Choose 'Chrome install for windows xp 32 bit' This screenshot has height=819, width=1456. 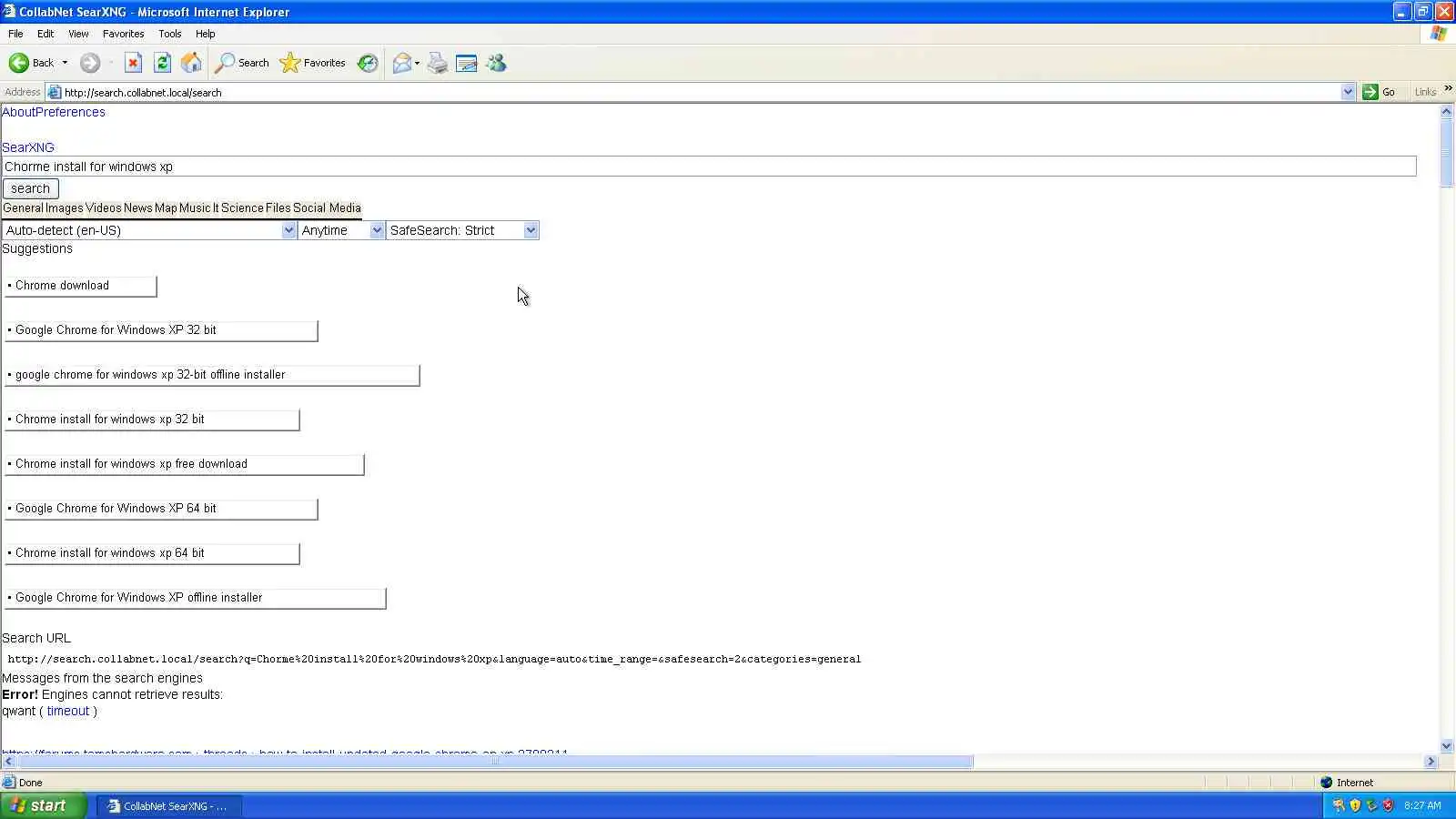[x=152, y=420]
